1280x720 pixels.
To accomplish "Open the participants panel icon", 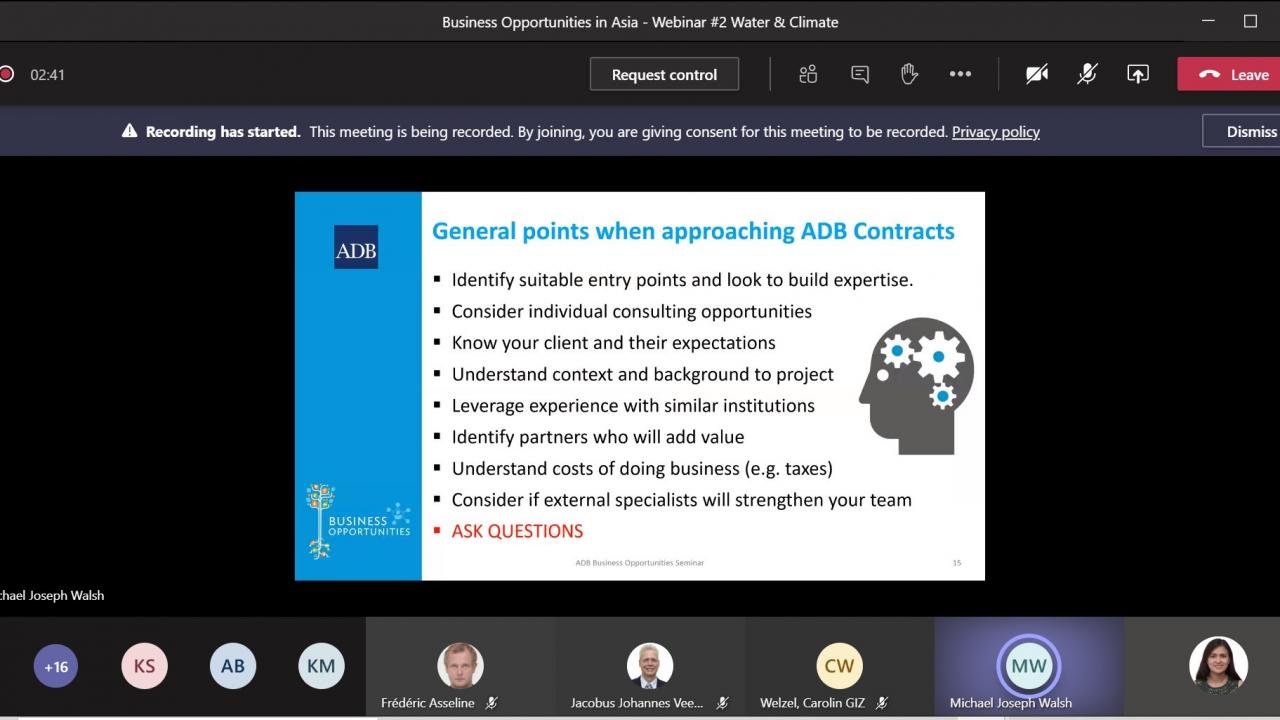I will coord(808,74).
